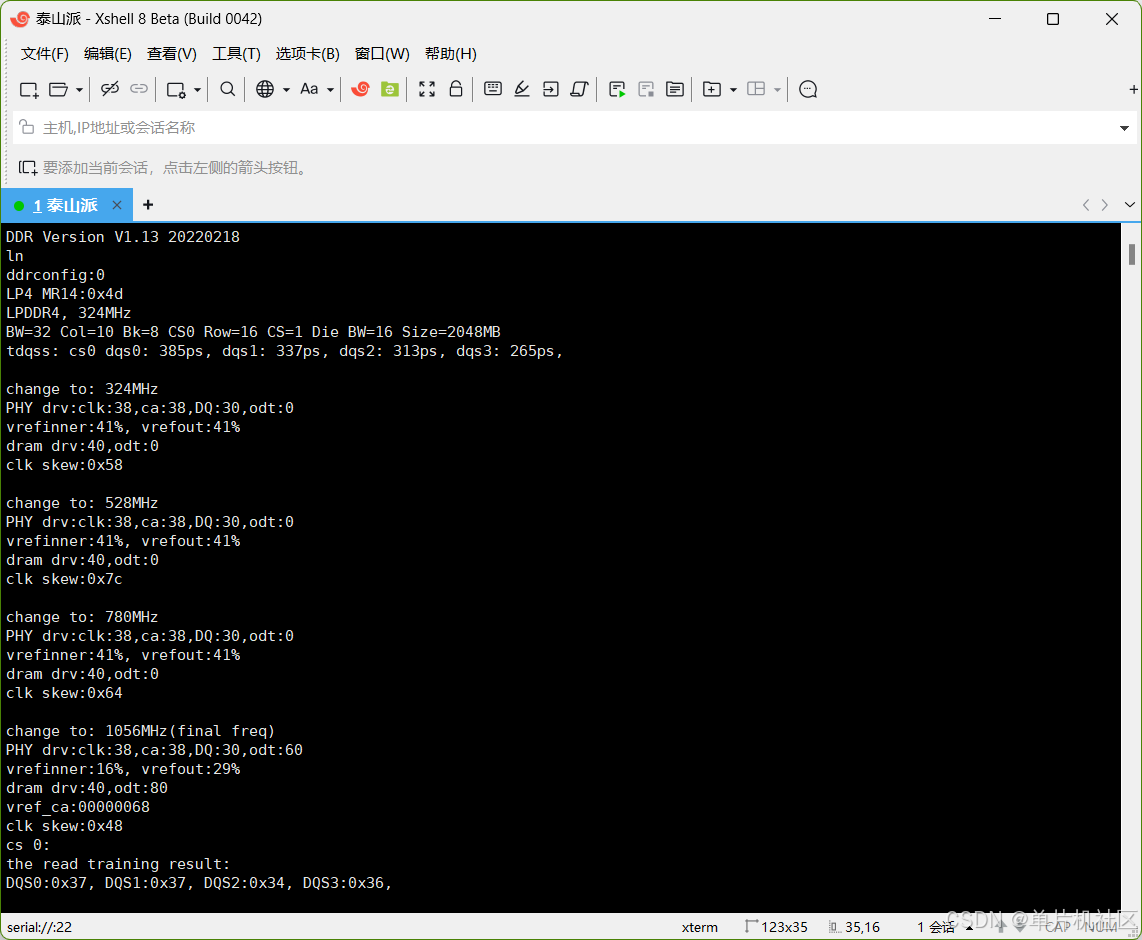The height and width of the screenshot is (940, 1142).
Task: Click the send-arrow box icon
Action: [551, 89]
